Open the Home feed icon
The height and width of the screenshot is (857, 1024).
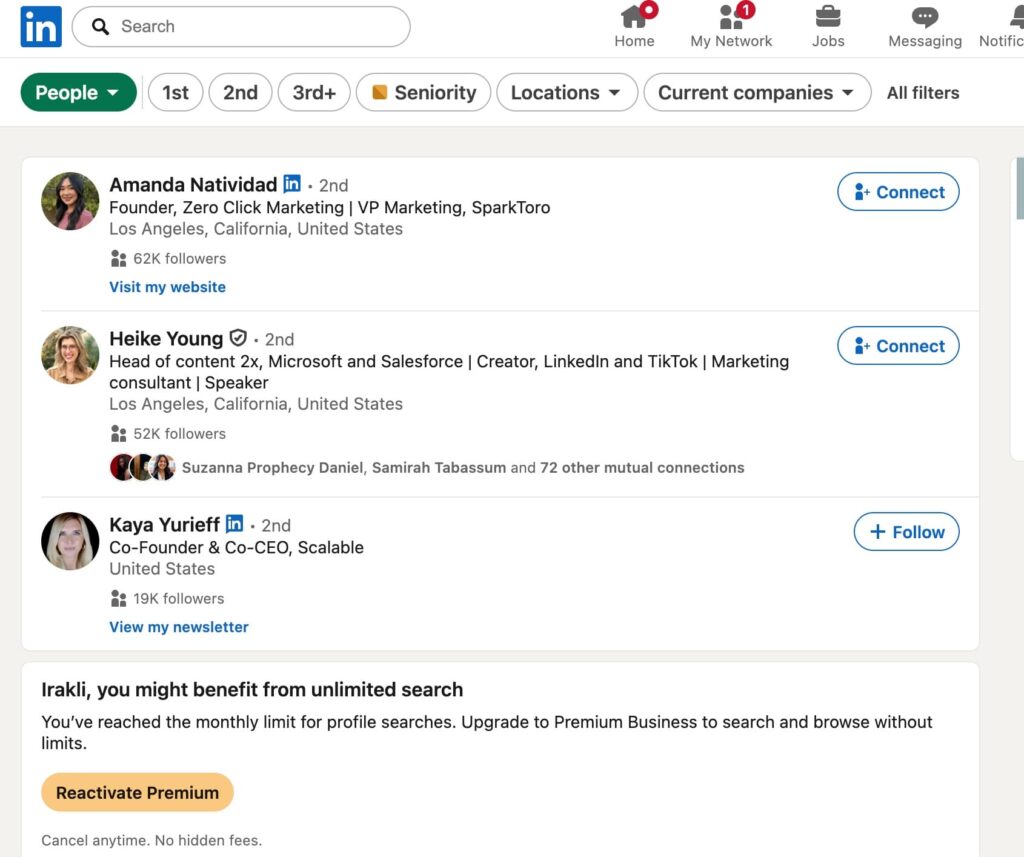[634, 19]
